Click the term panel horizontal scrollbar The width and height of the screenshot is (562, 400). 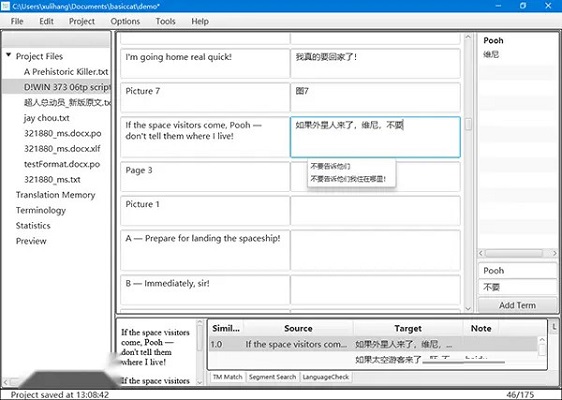(x=514, y=253)
